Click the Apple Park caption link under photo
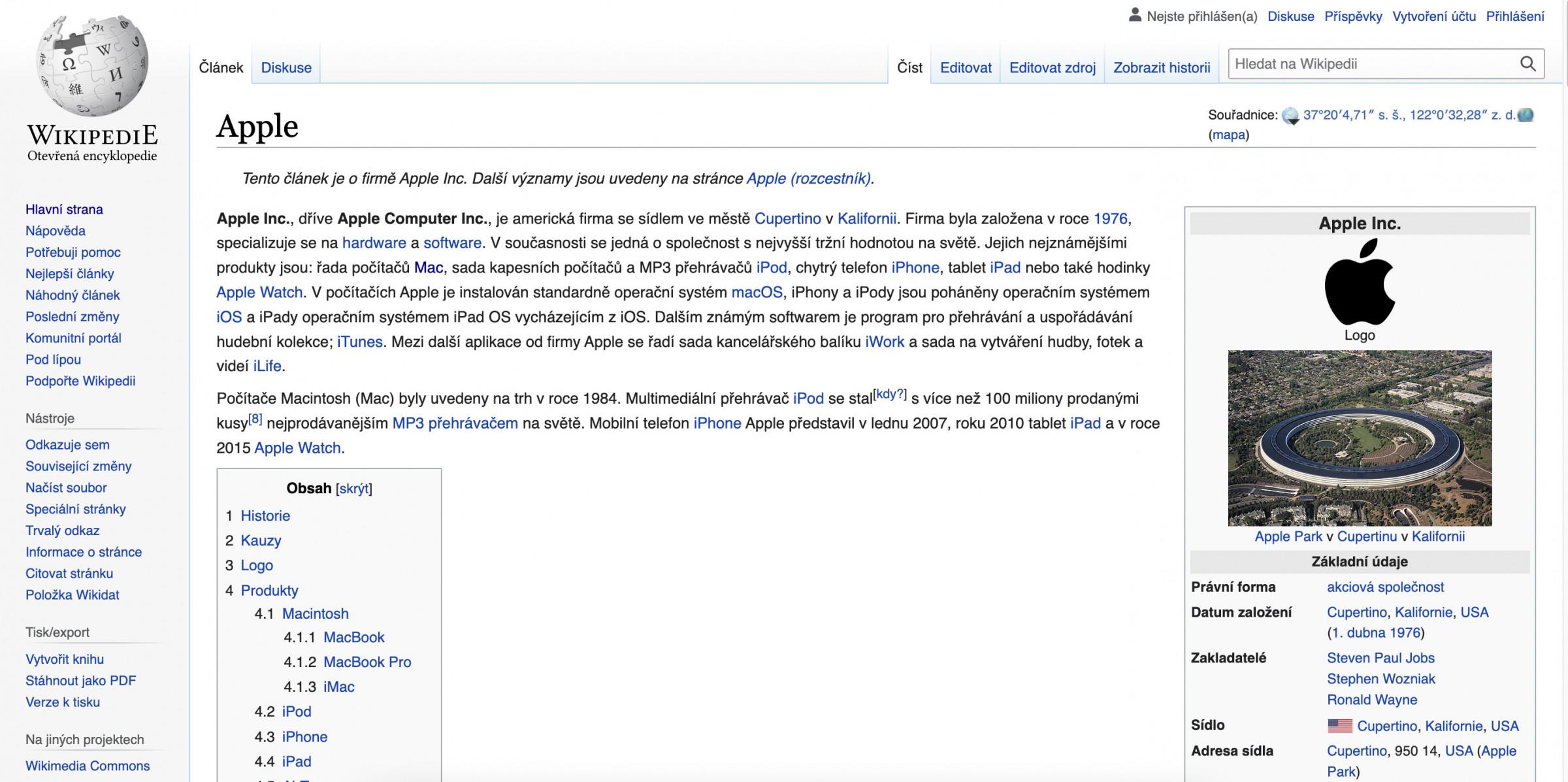Screen dimensions: 1568x782 point(1288,537)
